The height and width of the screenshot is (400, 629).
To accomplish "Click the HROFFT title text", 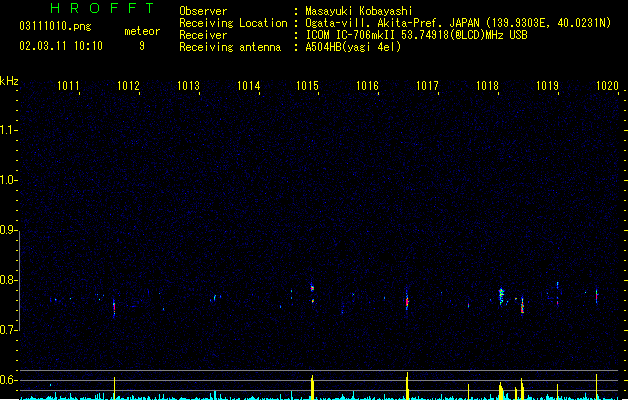I will click(102, 8).
